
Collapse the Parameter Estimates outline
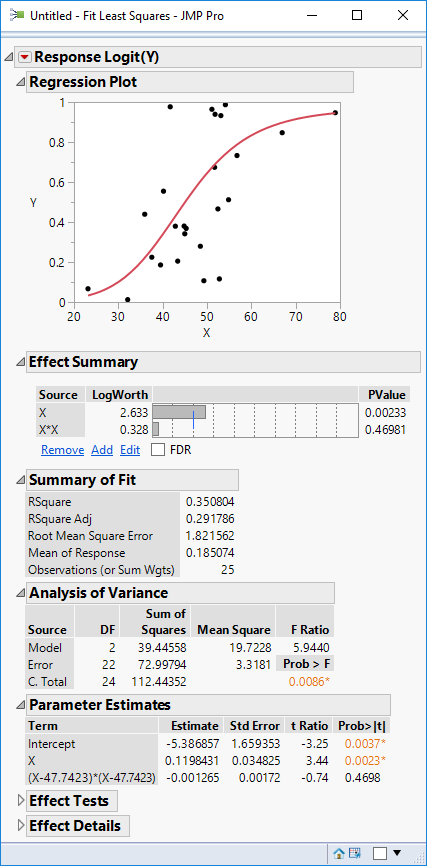point(20,705)
